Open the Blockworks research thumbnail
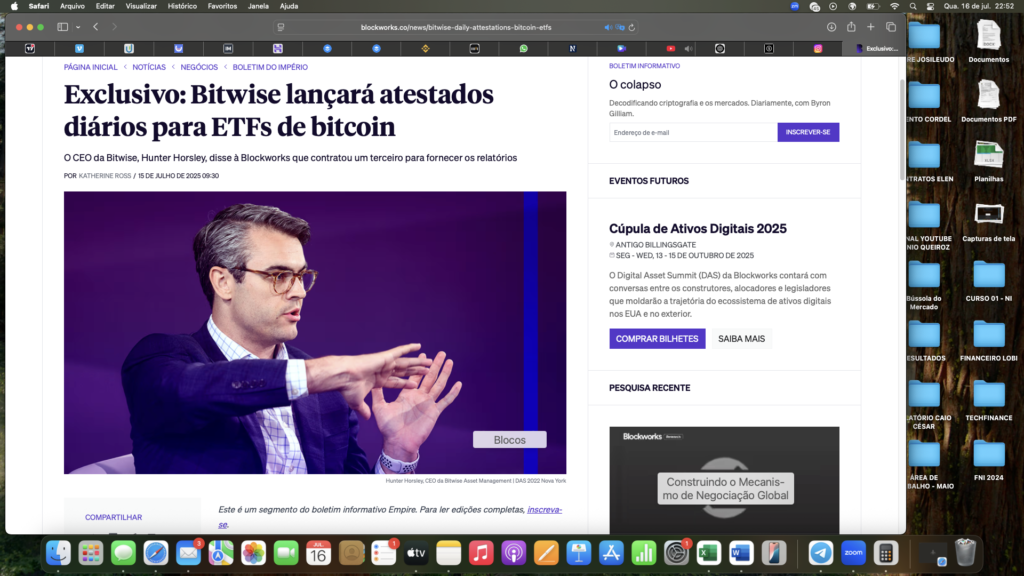This screenshot has height=576, width=1024. (724, 480)
